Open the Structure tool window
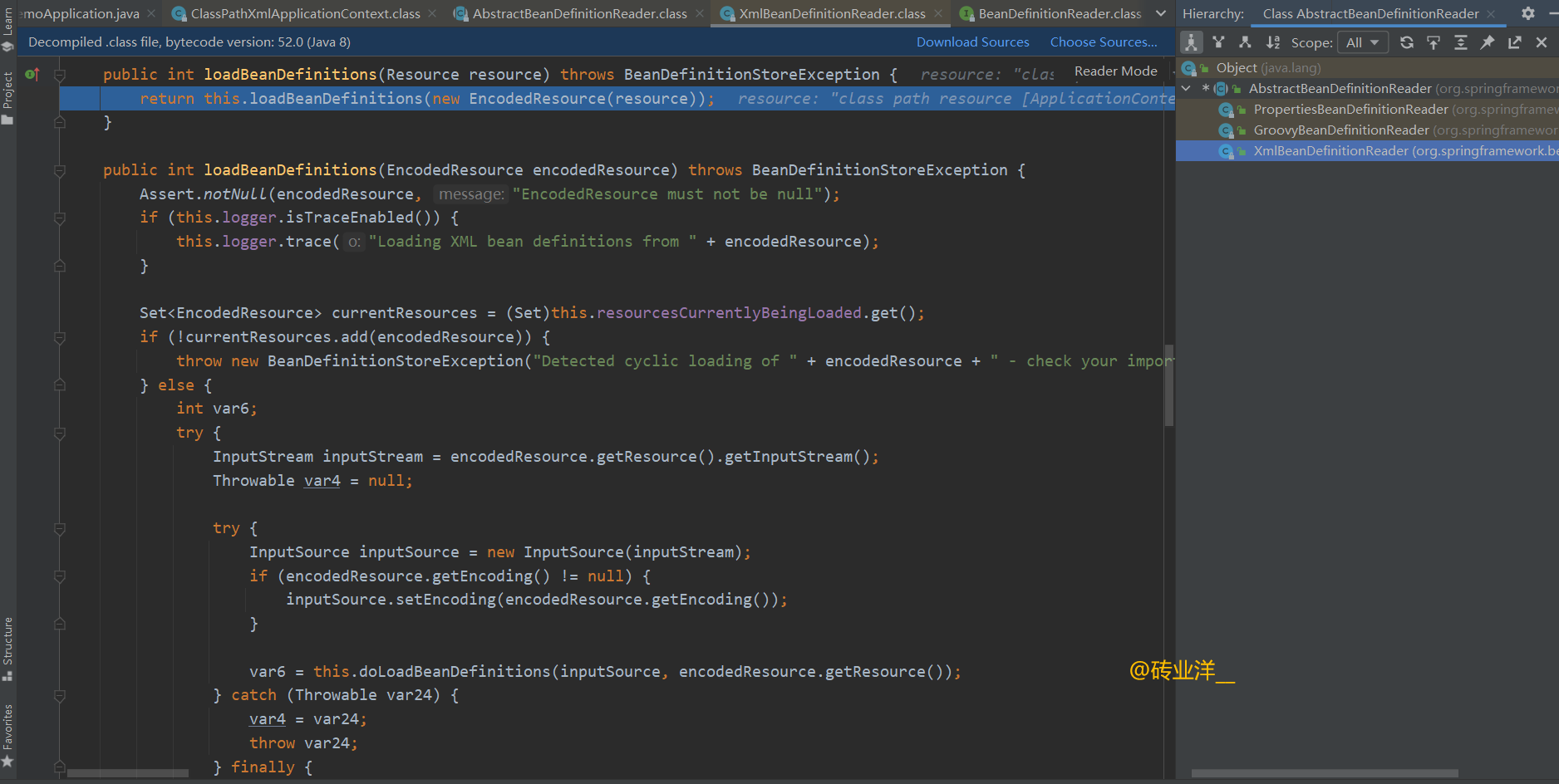The width and height of the screenshot is (1559, 784). (7, 649)
